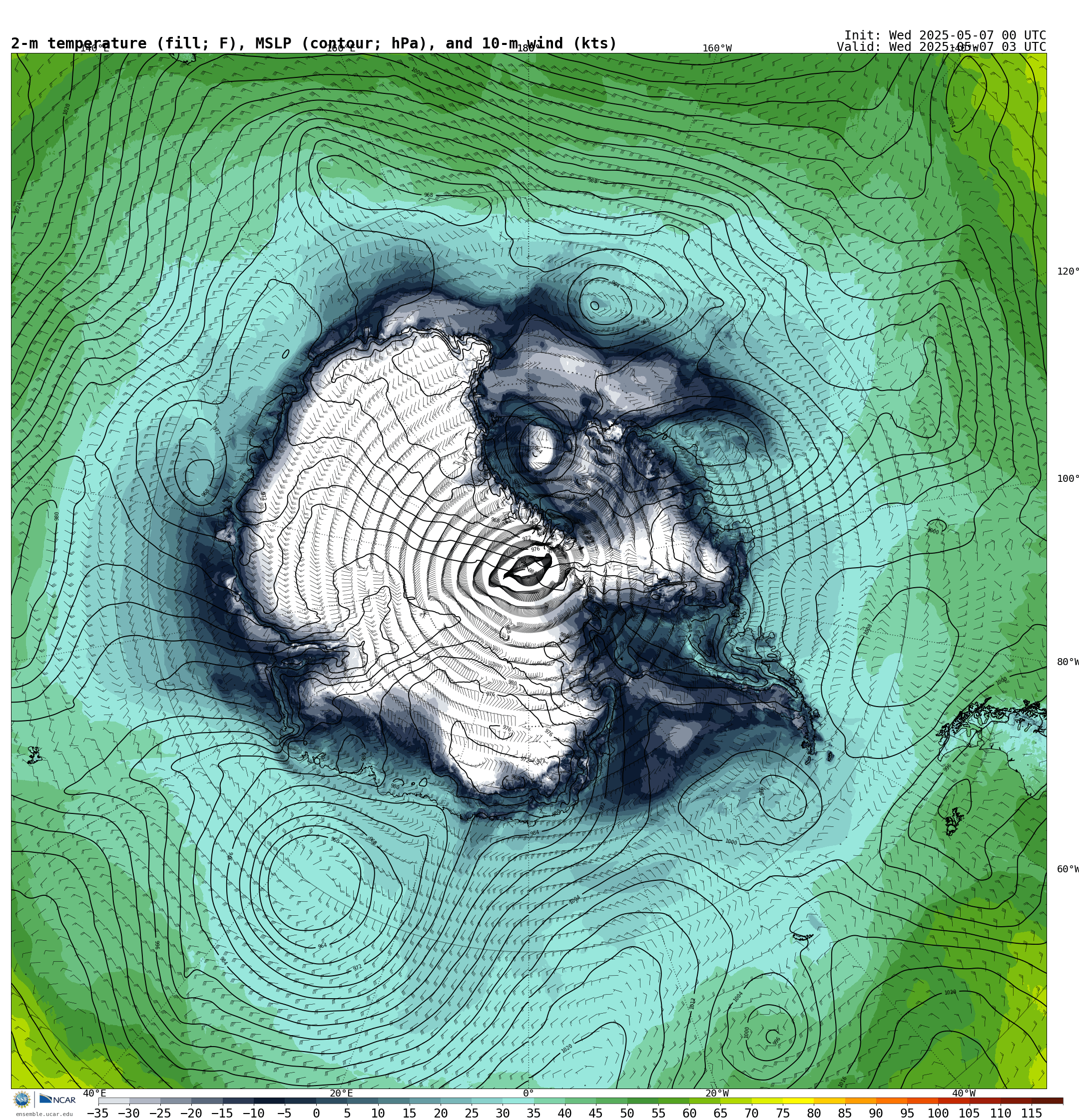Click the -15 colorbar tick label
Viewport: 1079px width, 1120px height.
[x=222, y=1113]
